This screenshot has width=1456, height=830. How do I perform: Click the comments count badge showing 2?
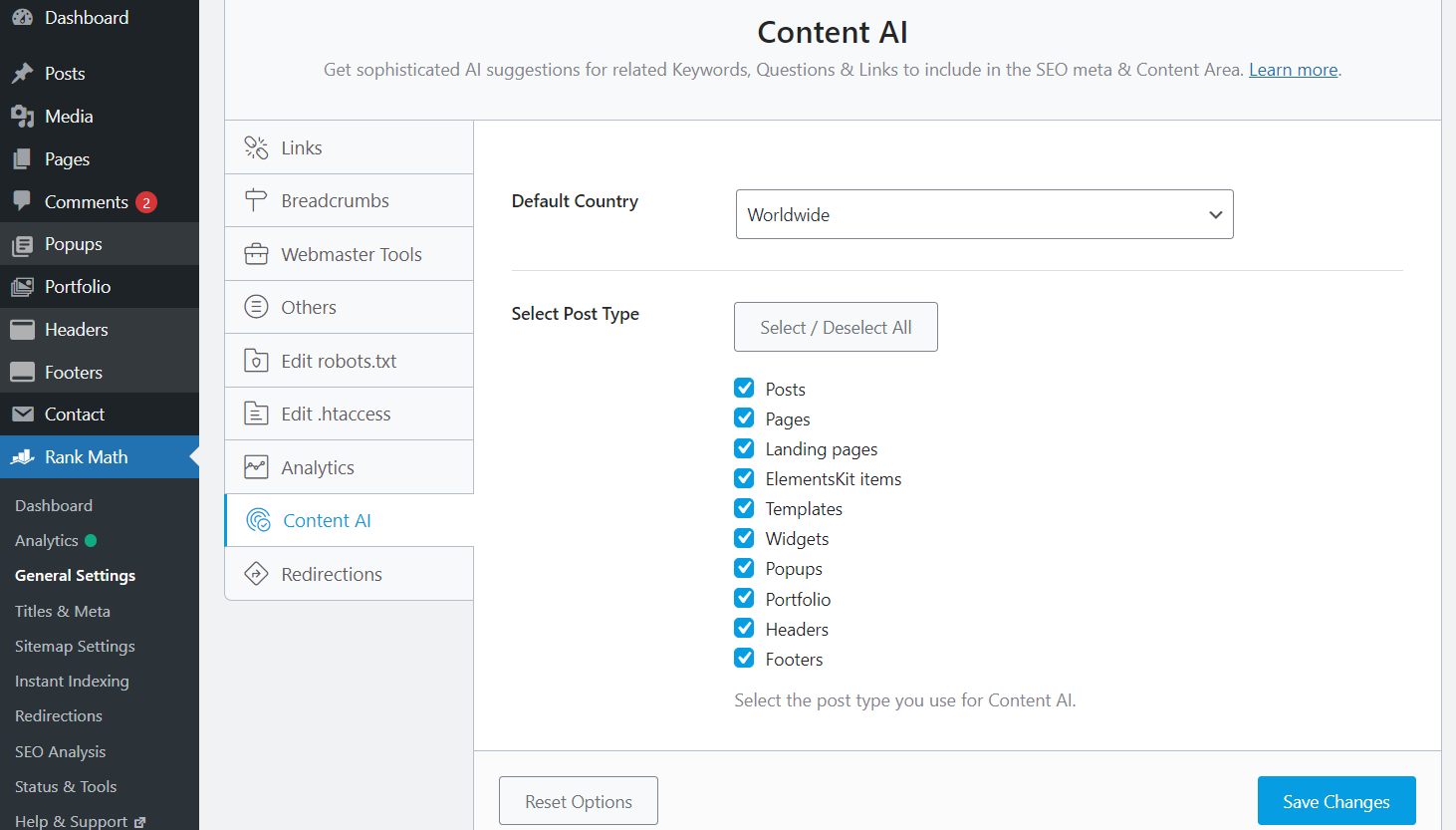pos(146,202)
